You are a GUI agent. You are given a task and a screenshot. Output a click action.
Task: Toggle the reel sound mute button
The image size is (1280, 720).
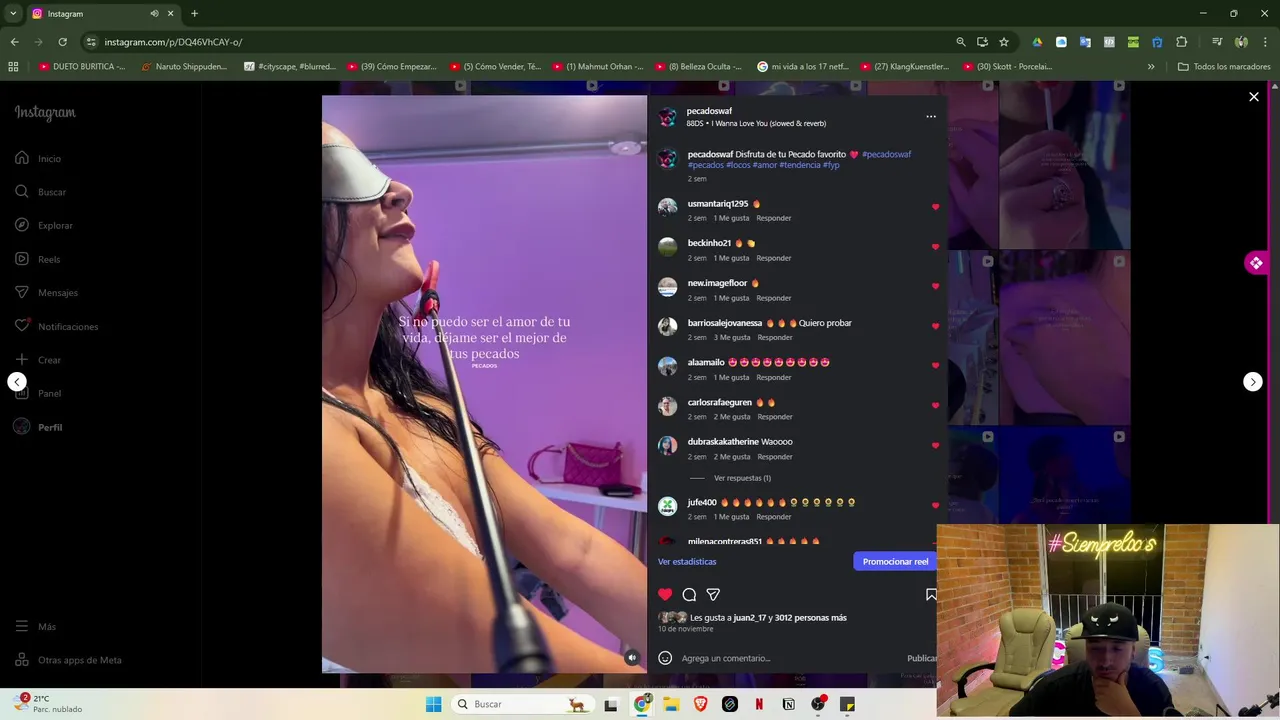click(631, 657)
